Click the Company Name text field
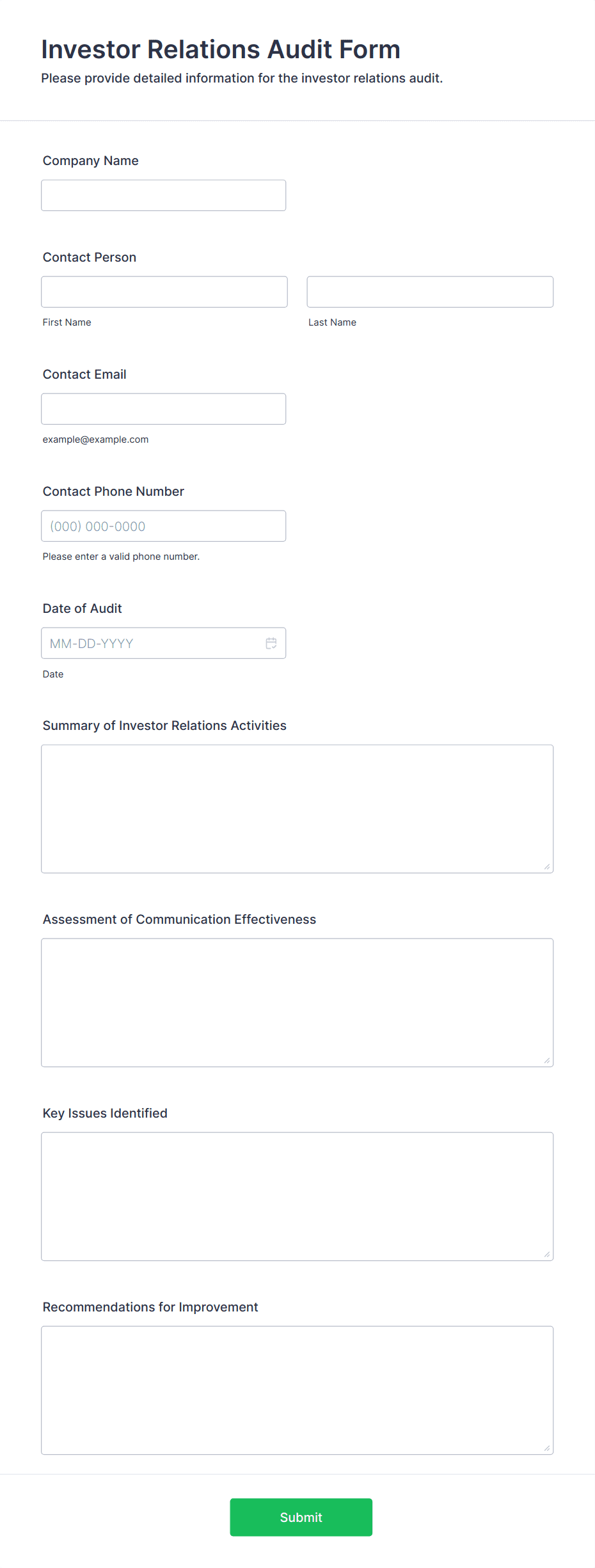The width and height of the screenshot is (595, 1568). click(x=164, y=195)
